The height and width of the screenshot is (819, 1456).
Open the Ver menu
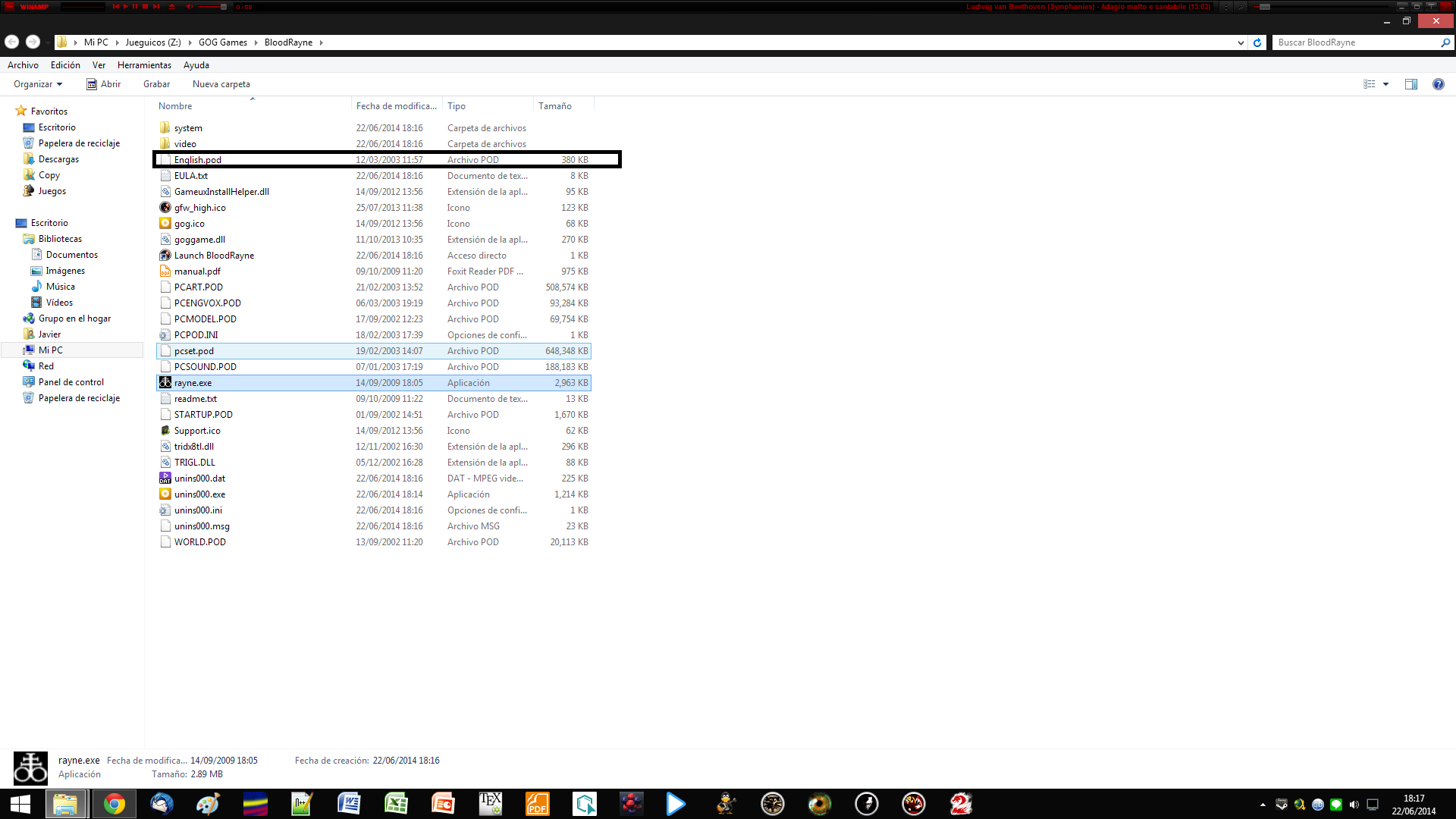99,65
